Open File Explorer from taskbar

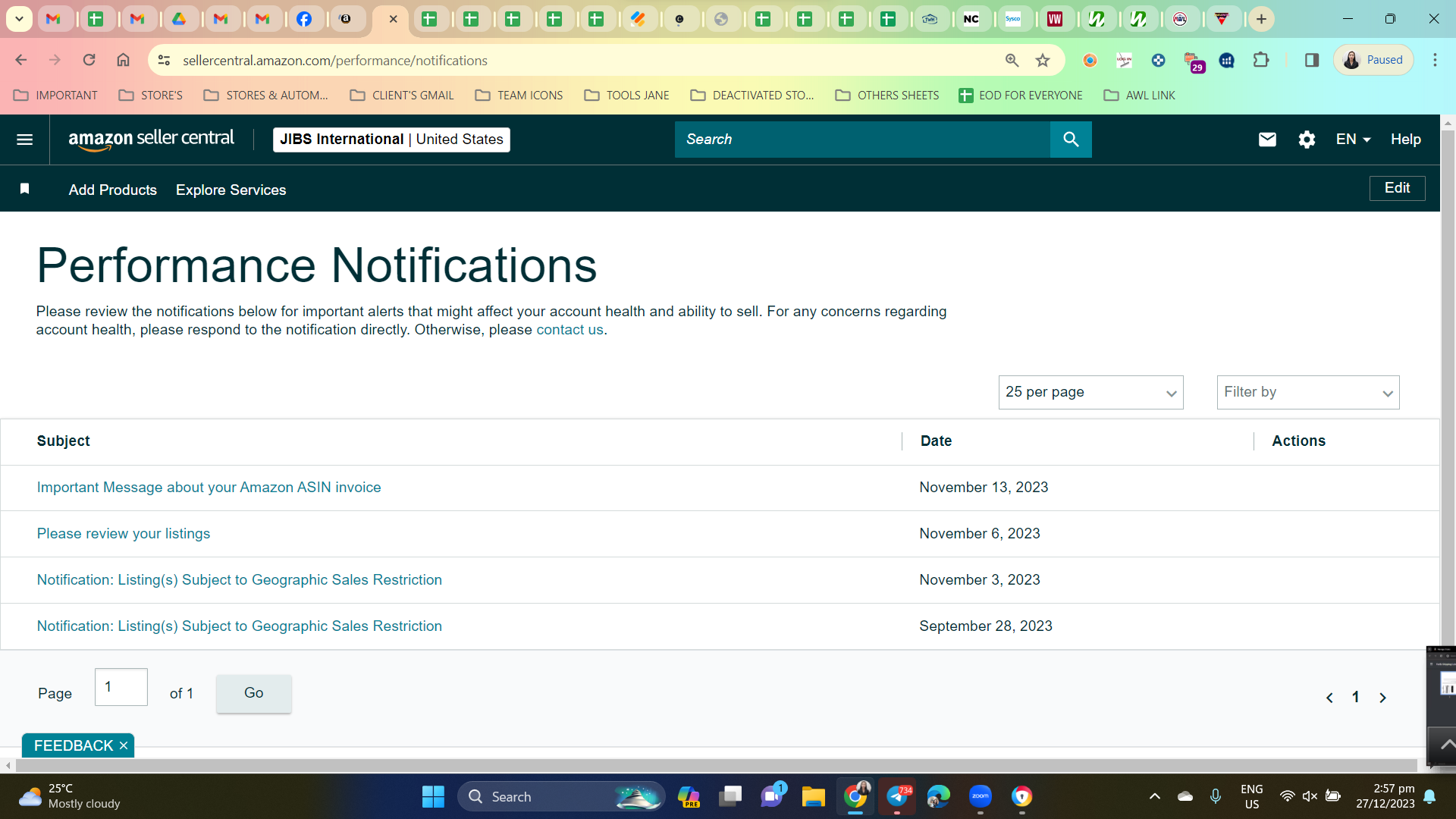(x=813, y=796)
